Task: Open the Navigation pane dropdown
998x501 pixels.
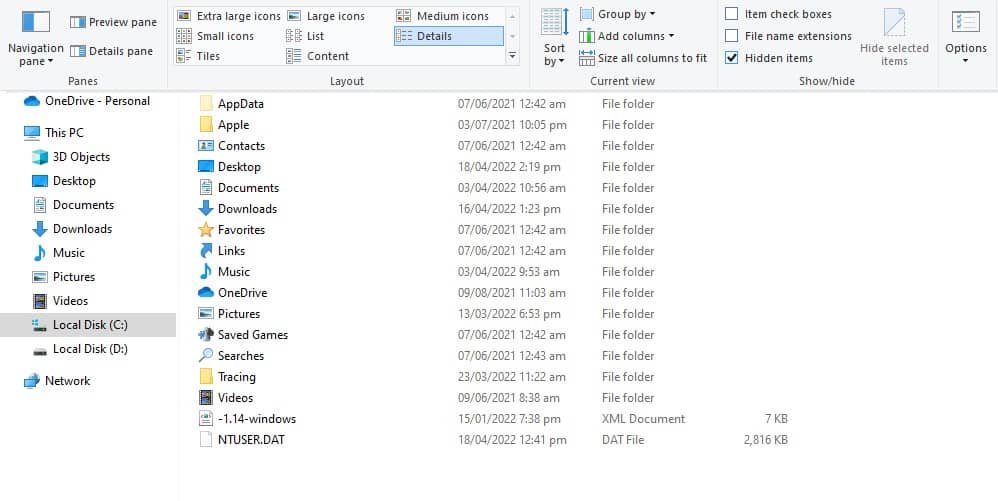Action: tap(36, 38)
